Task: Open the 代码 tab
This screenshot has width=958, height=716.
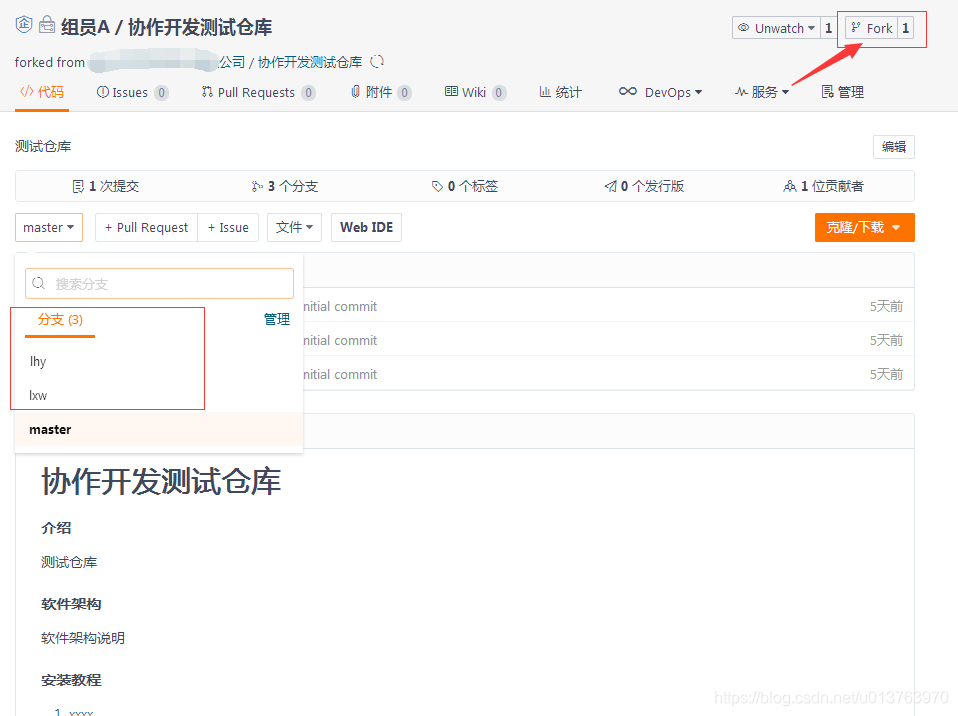Action: [x=42, y=92]
